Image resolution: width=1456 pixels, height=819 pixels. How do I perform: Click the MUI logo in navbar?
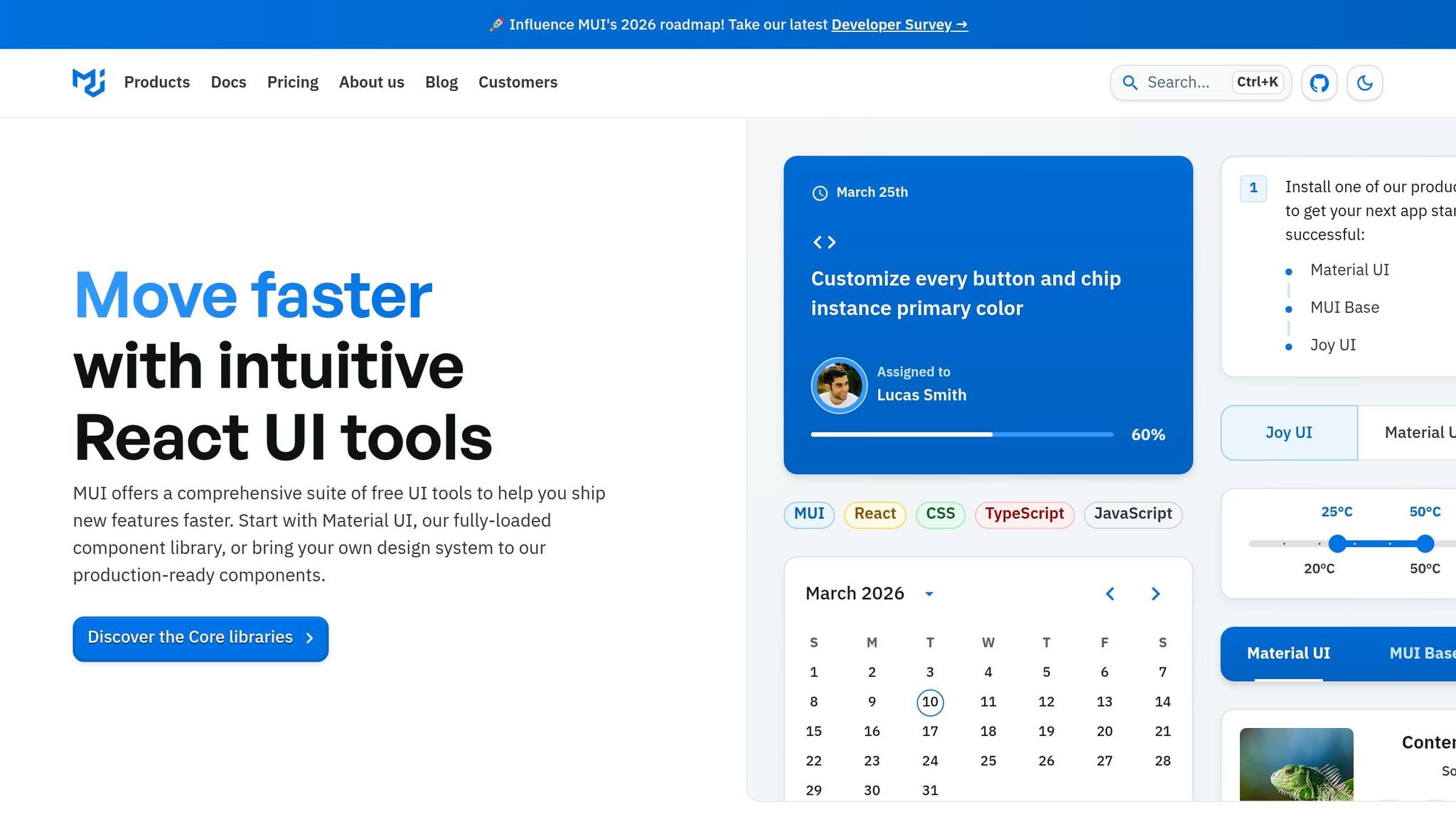click(x=89, y=82)
